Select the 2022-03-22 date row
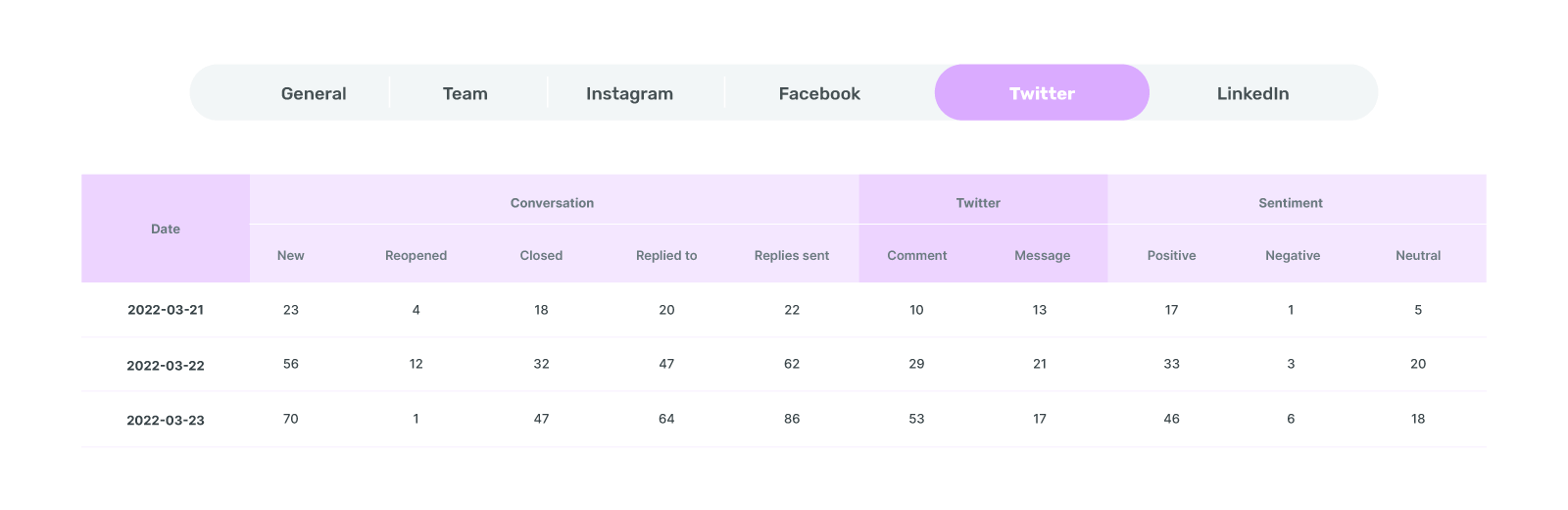1568x510 pixels. point(784,365)
